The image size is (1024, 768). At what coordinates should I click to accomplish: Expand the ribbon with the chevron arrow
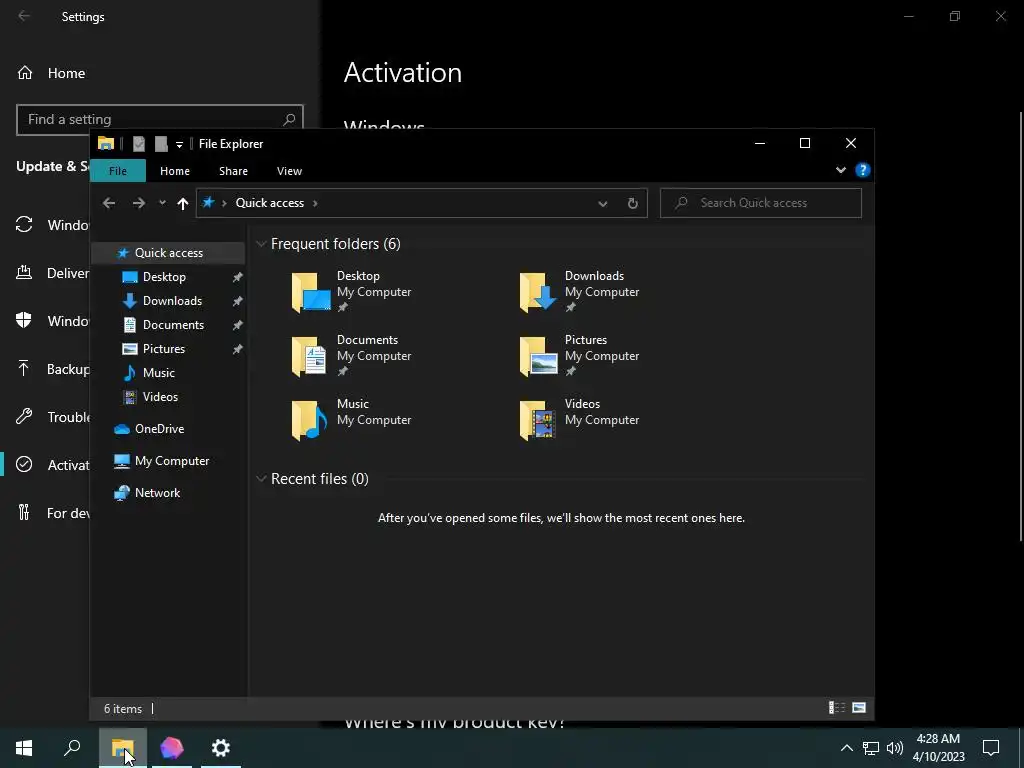pos(840,170)
